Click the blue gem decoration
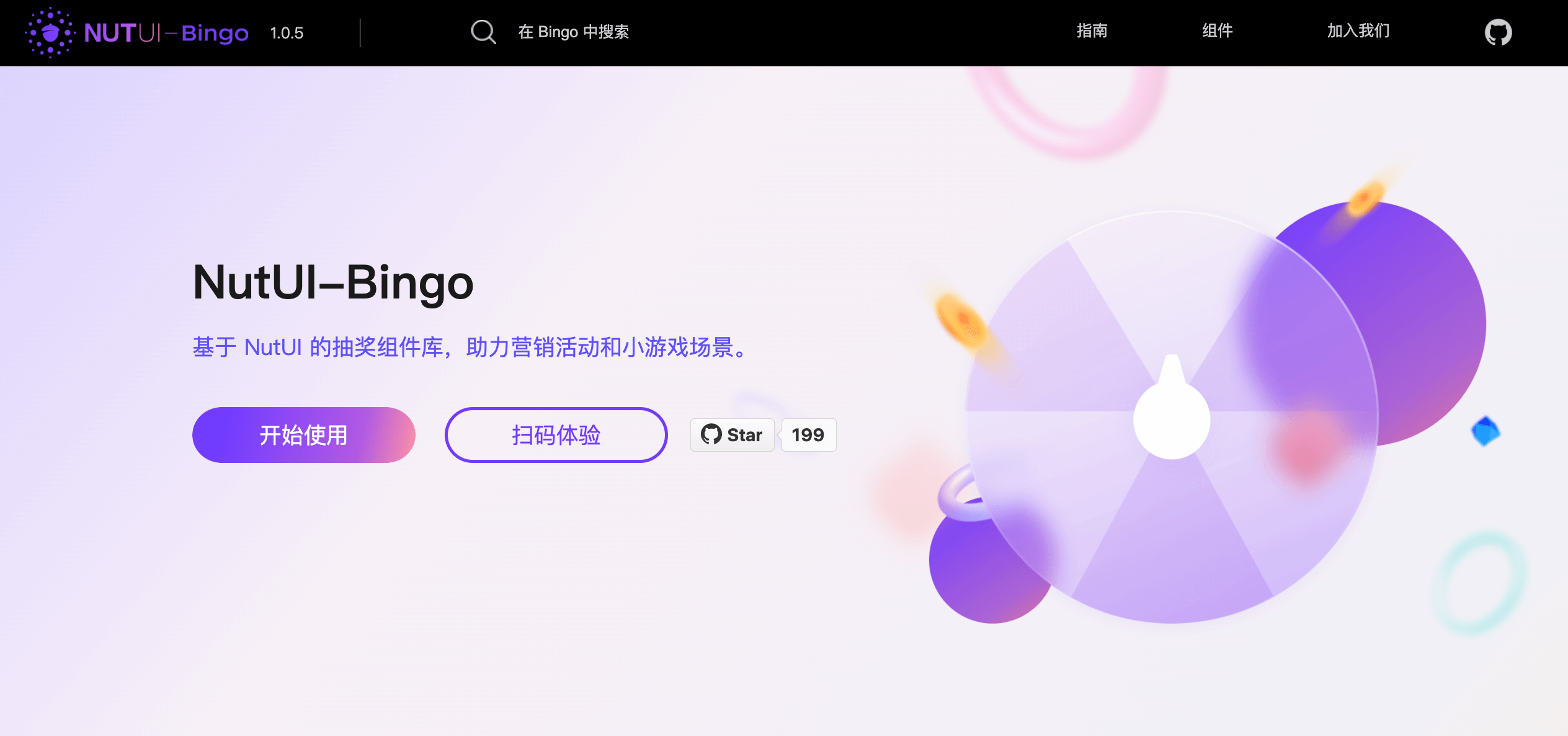 pyautogui.click(x=1485, y=431)
